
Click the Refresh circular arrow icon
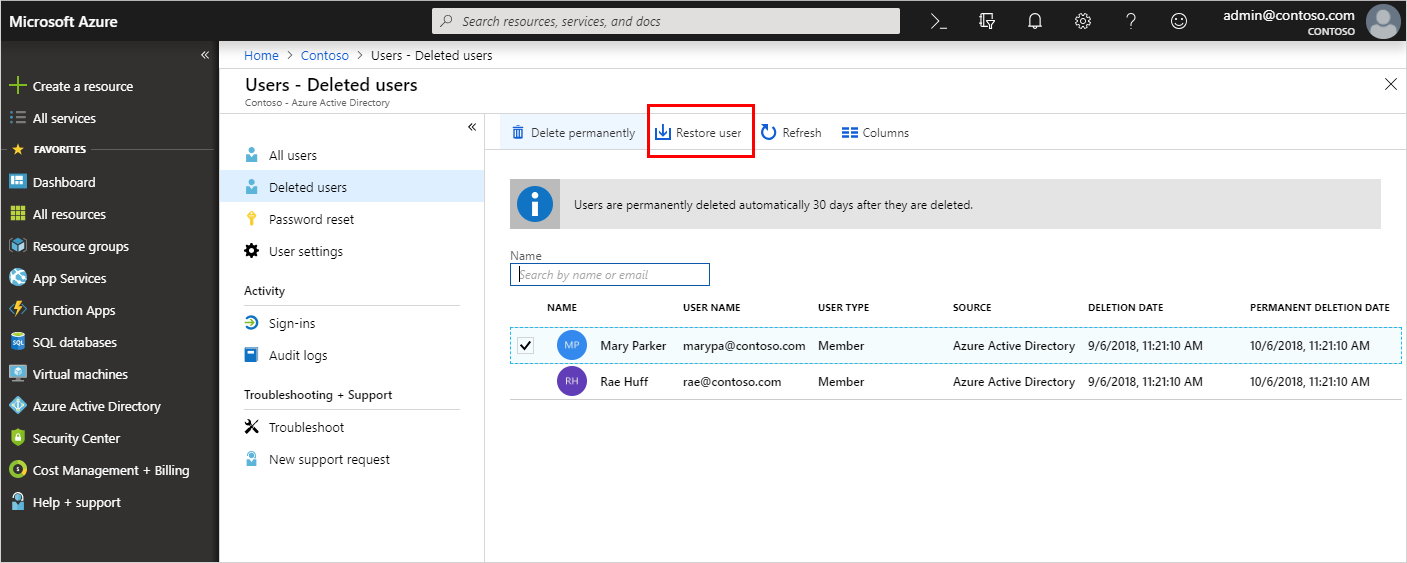(x=768, y=132)
